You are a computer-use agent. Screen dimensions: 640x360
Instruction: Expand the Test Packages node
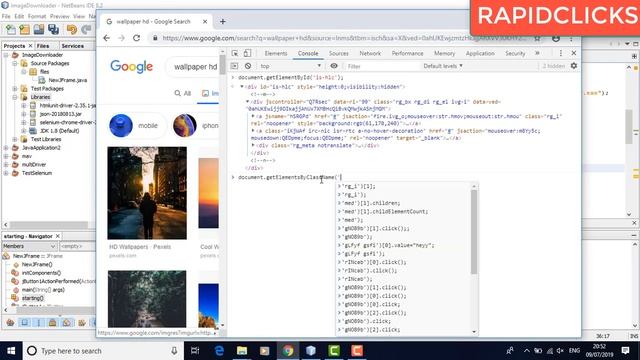[15, 89]
